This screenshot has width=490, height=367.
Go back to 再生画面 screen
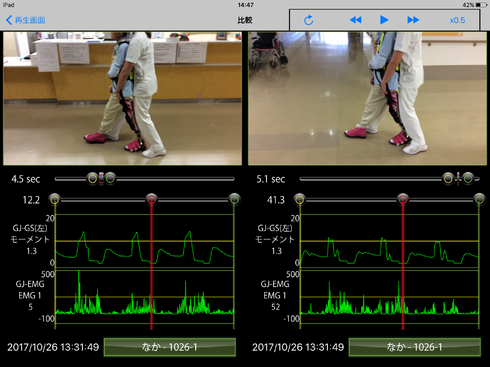pos(26,20)
